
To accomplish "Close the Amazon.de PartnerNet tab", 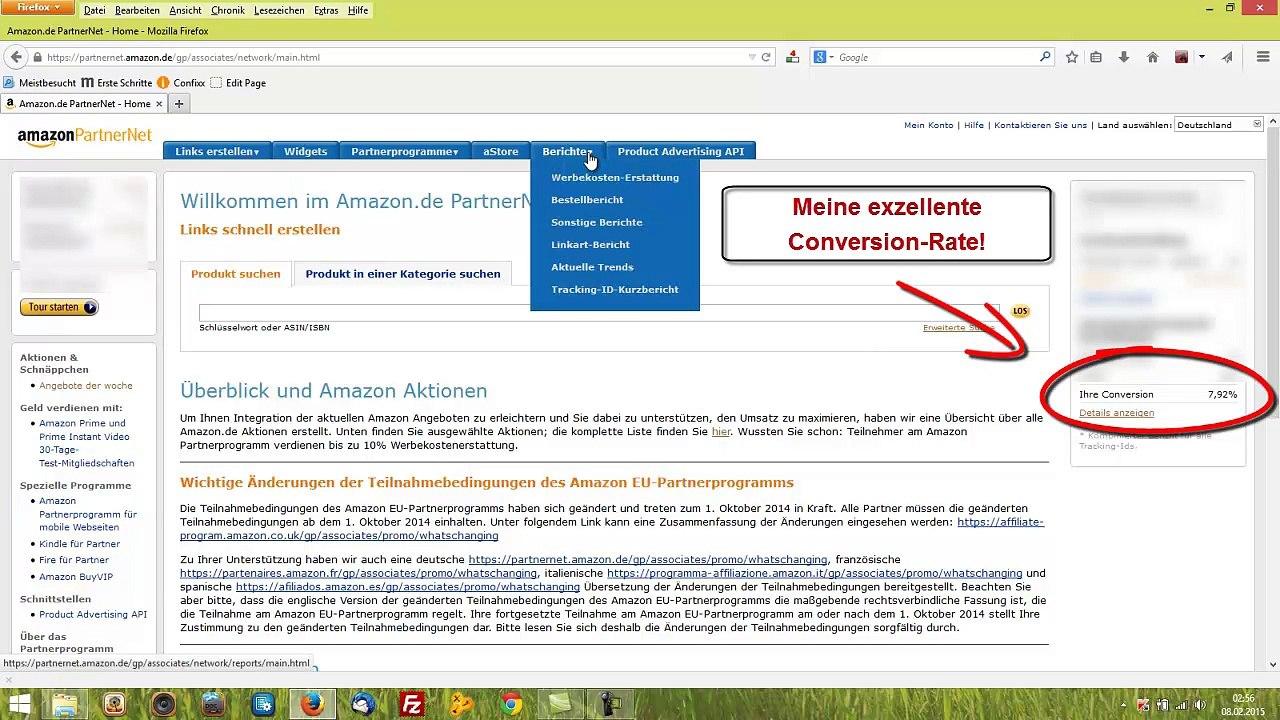I will (159, 103).
